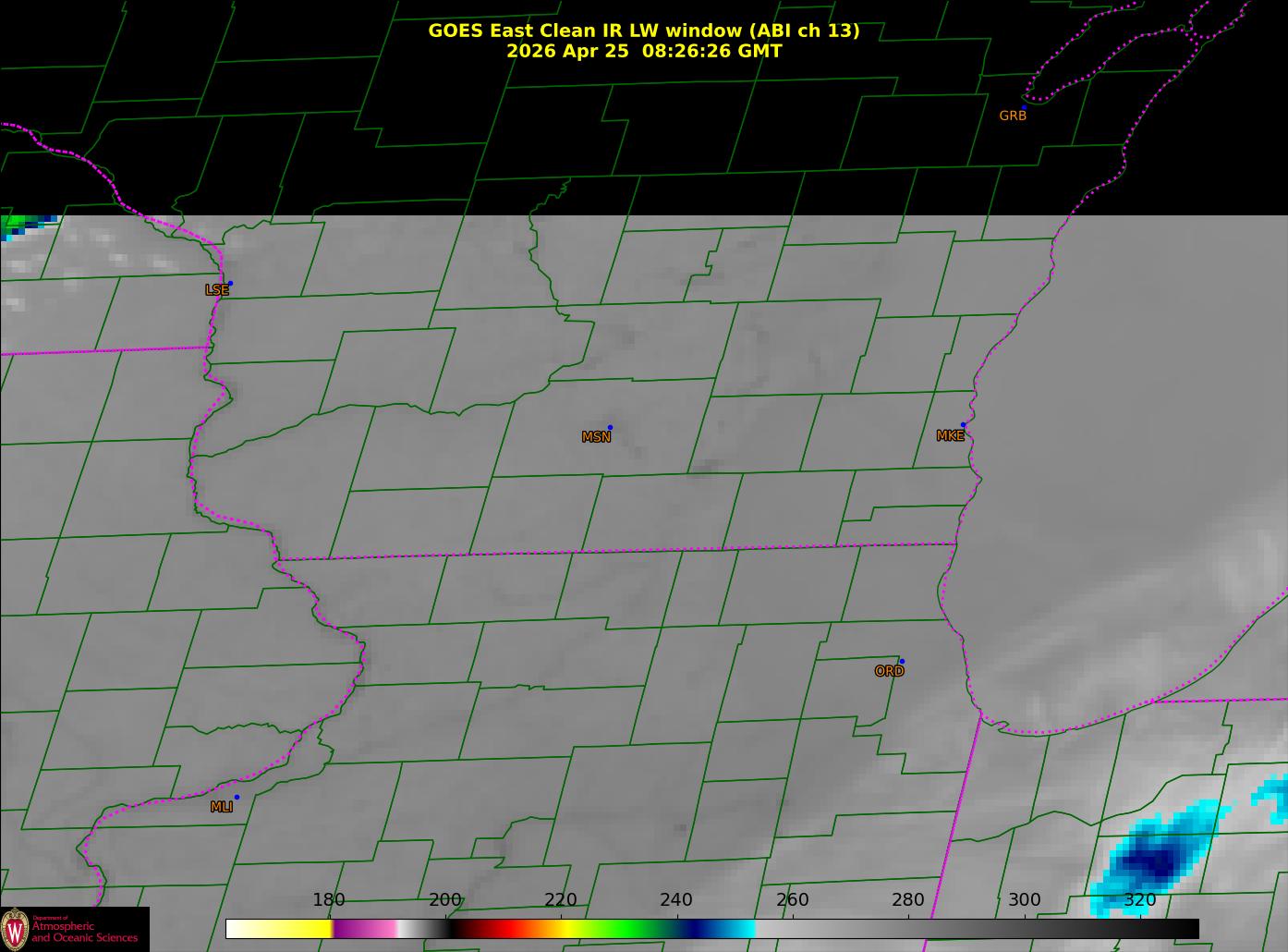The height and width of the screenshot is (952, 1288).
Task: Click the 180 tick label on color scale
Action: click(x=328, y=900)
